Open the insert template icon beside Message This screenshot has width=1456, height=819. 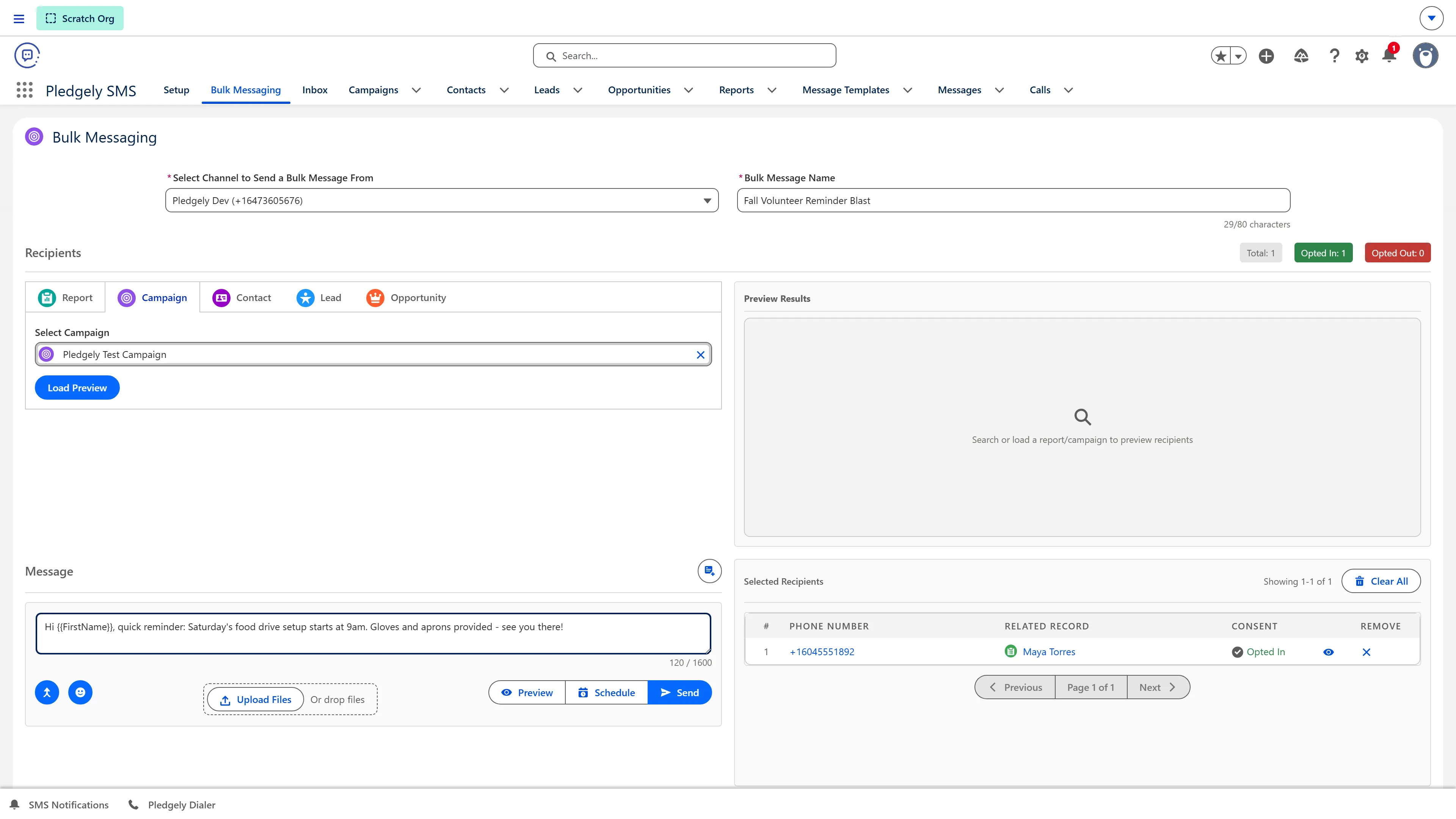(x=709, y=571)
